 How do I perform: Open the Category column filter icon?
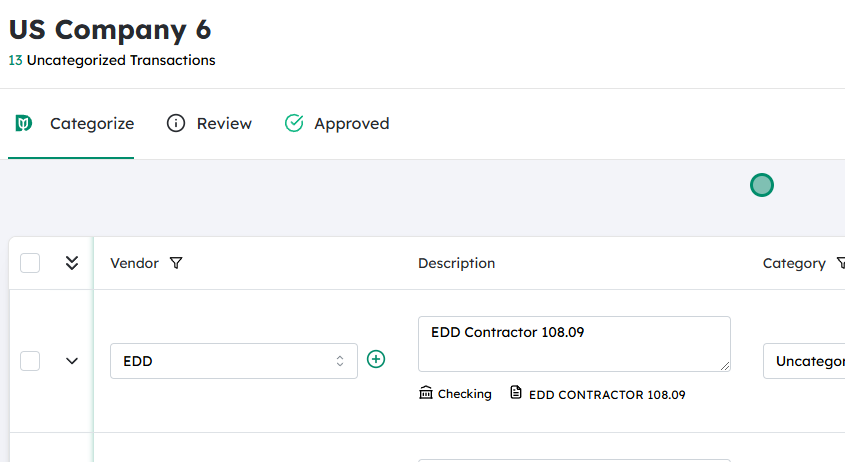coord(838,264)
